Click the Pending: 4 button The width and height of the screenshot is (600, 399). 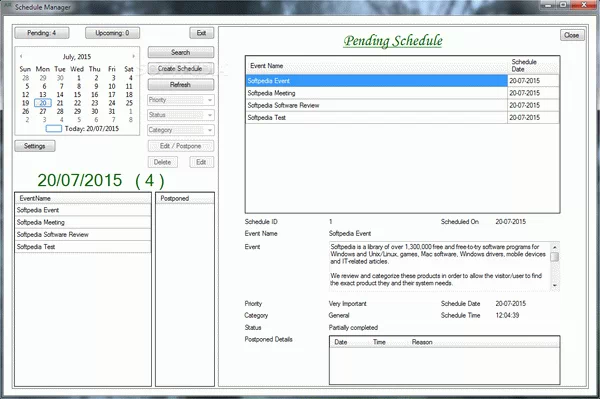pos(42,33)
